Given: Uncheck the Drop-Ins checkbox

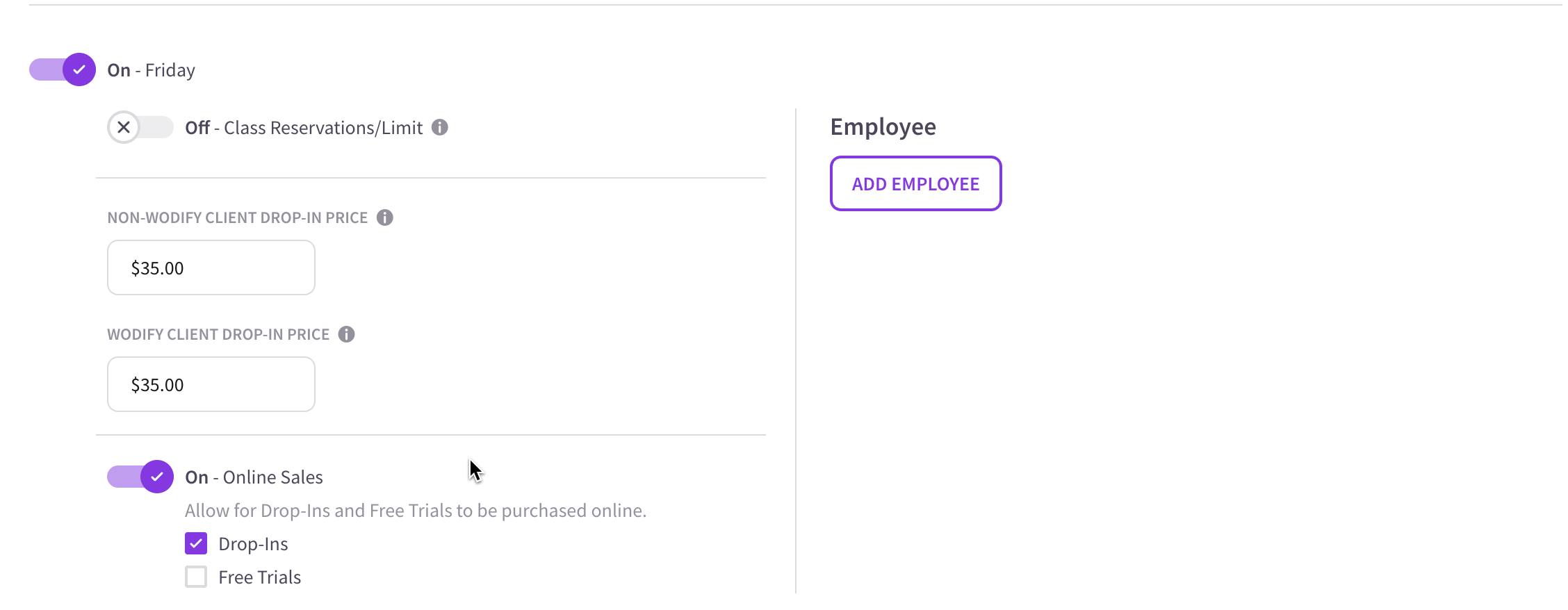Looking at the screenshot, I should pos(196,543).
